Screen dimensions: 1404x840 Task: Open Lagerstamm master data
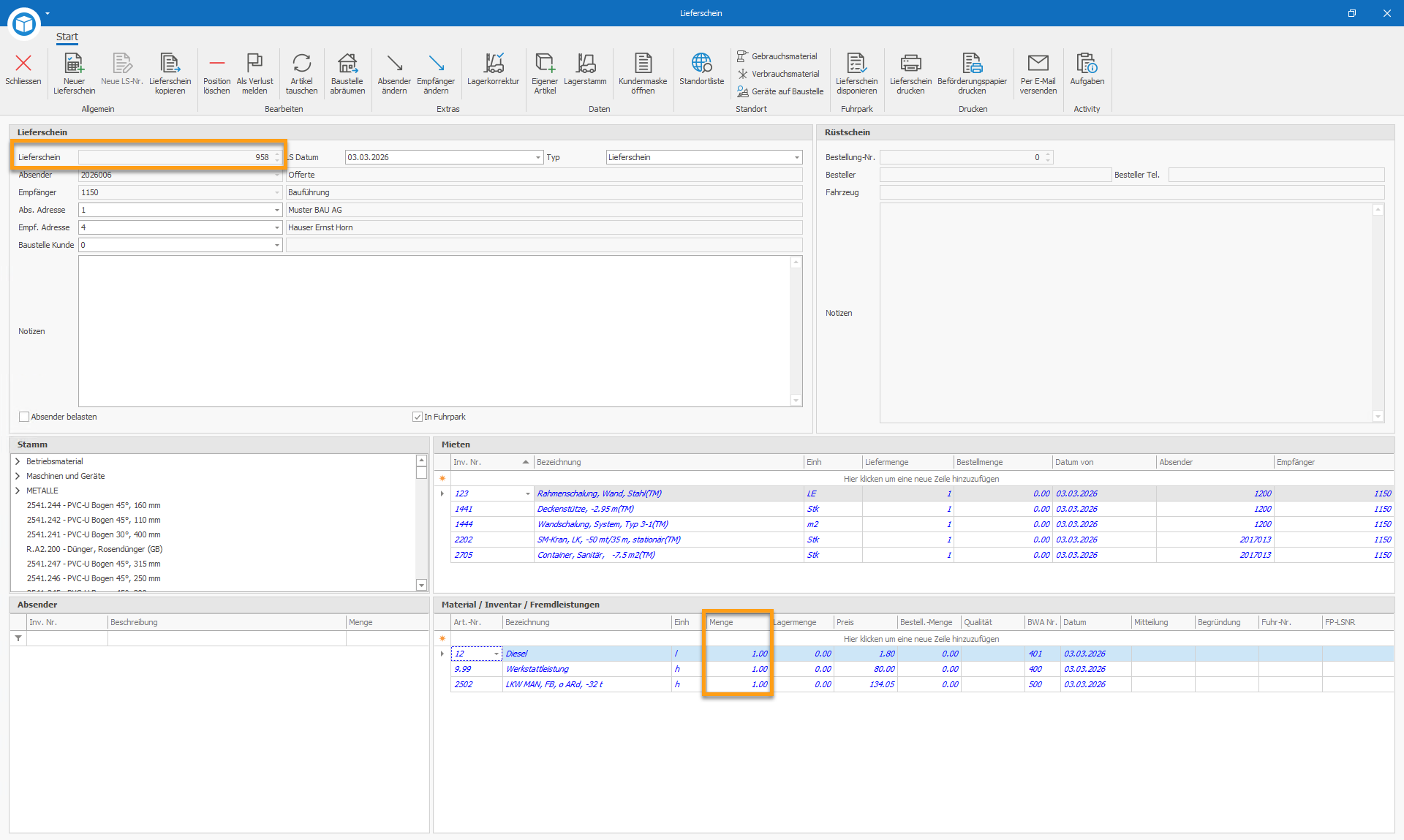click(x=585, y=71)
